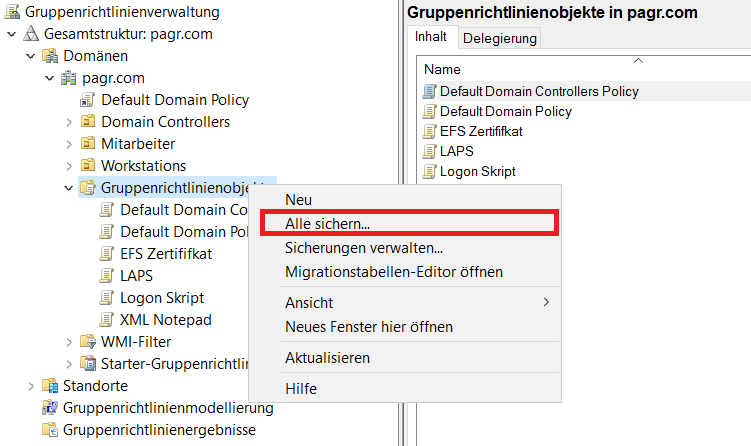Click the WMI-Filter folder icon
Viewport: 751px width, 446px height.
[x=87, y=342]
